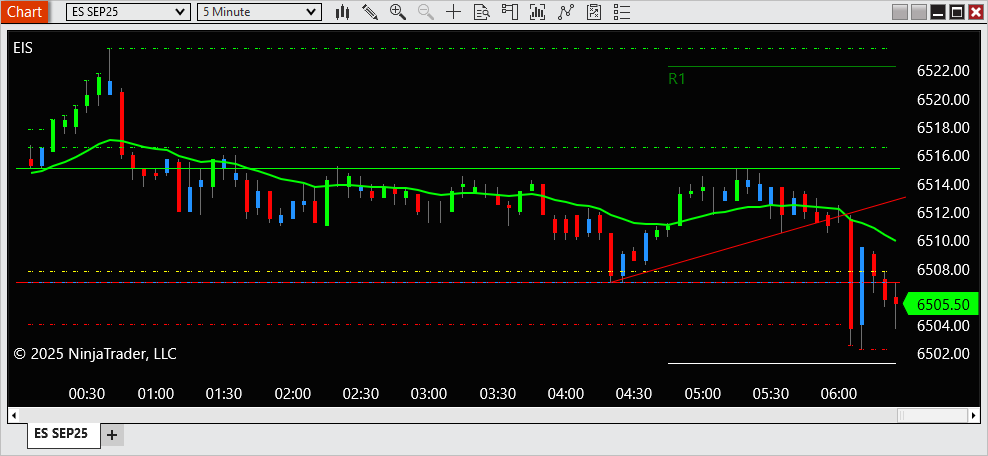Open the ES SEP25 instrument dropdown
Screen dimensions: 988x456
coord(128,12)
